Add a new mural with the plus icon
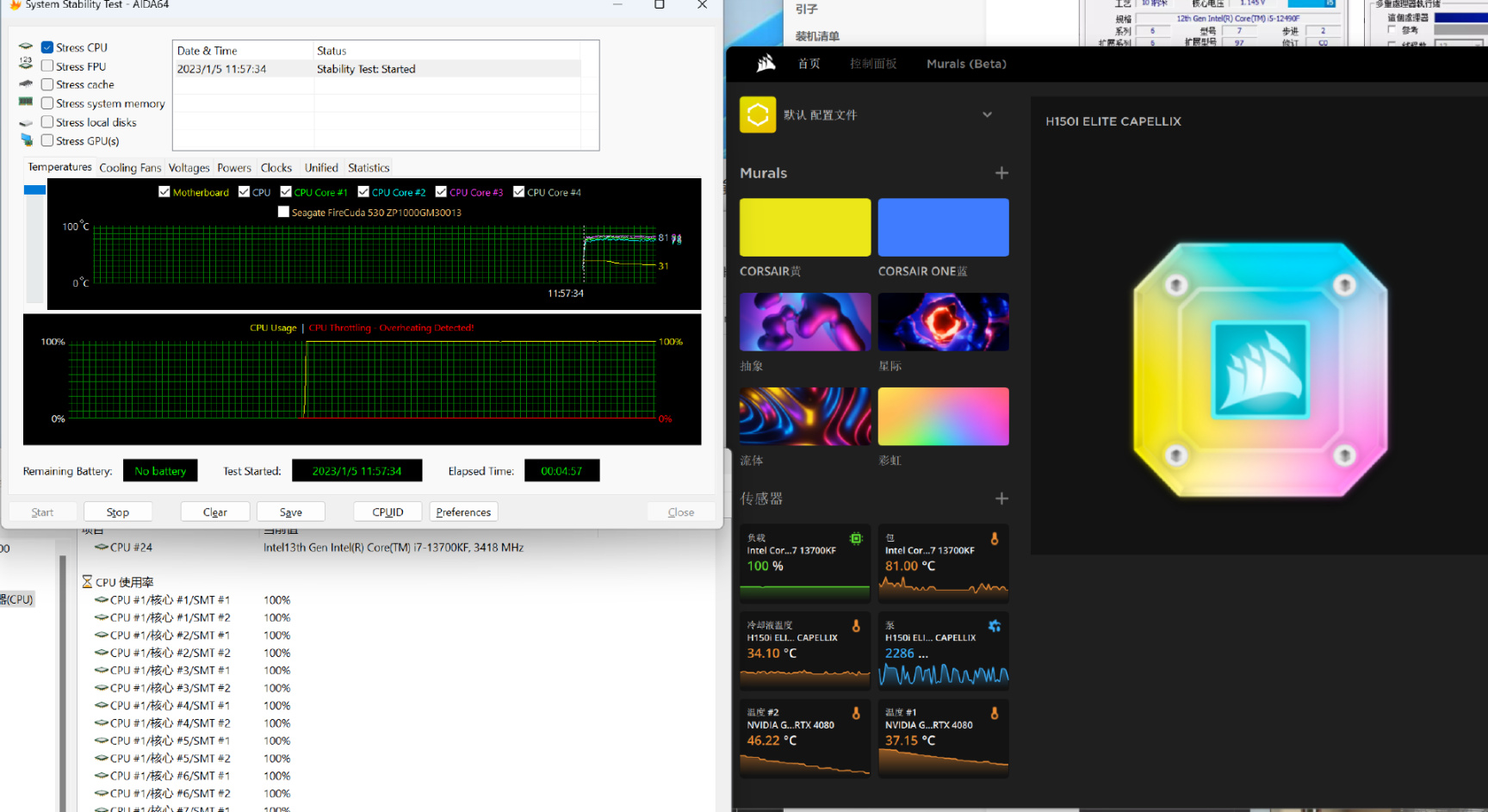Image resolution: width=1488 pixels, height=812 pixels. pyautogui.click(x=1001, y=173)
